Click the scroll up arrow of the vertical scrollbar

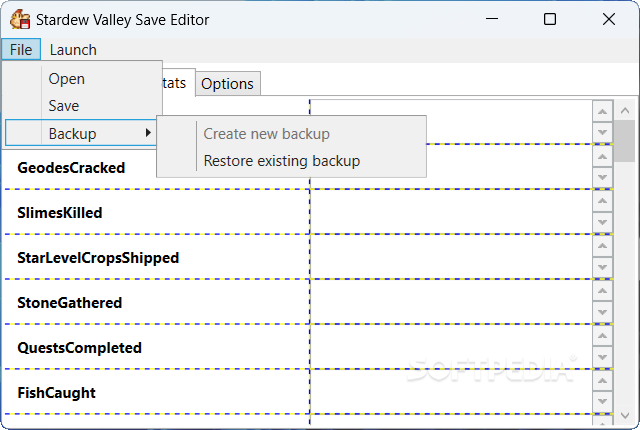point(624,110)
